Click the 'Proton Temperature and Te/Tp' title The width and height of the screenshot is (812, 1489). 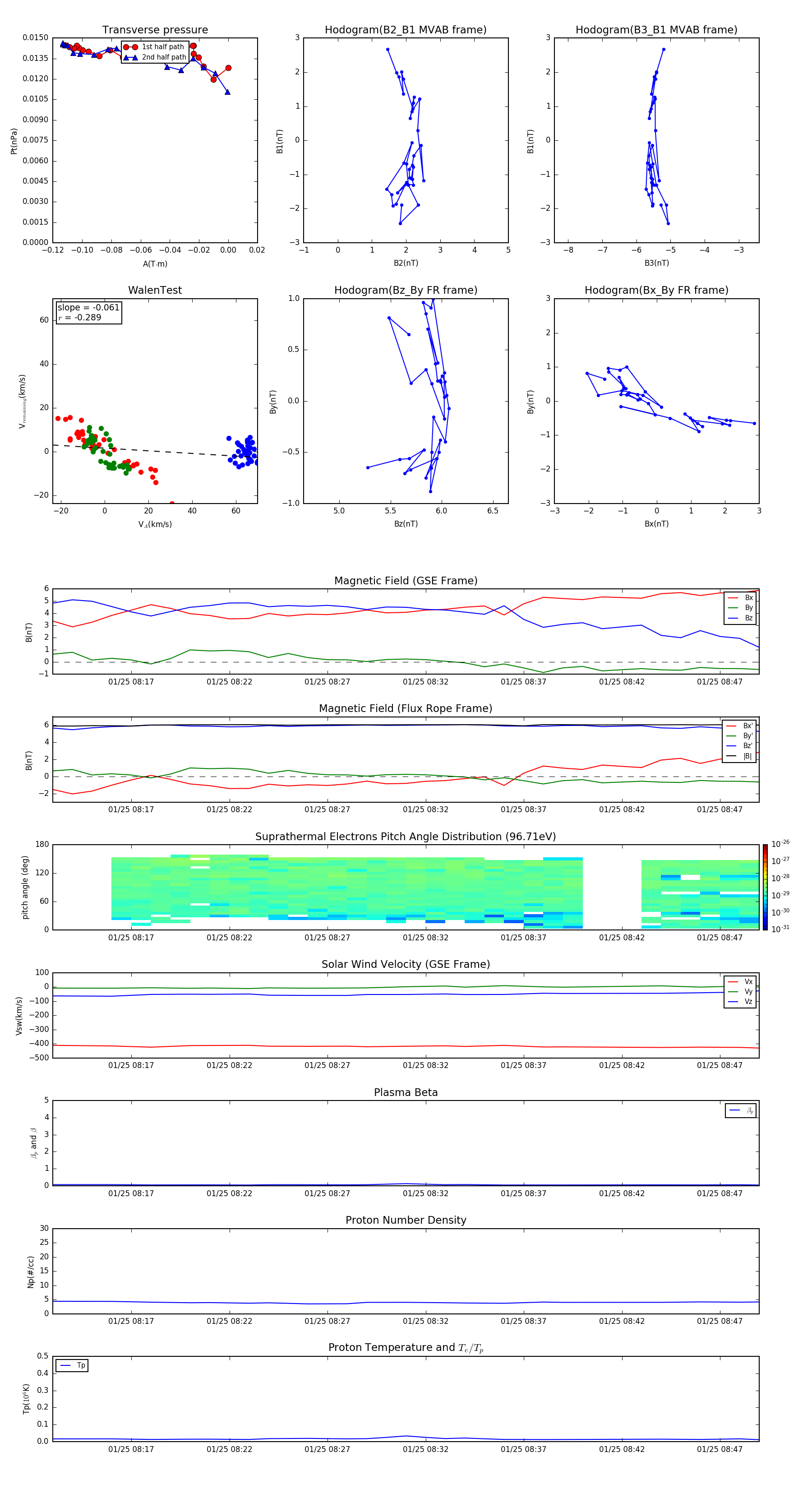click(x=406, y=1349)
